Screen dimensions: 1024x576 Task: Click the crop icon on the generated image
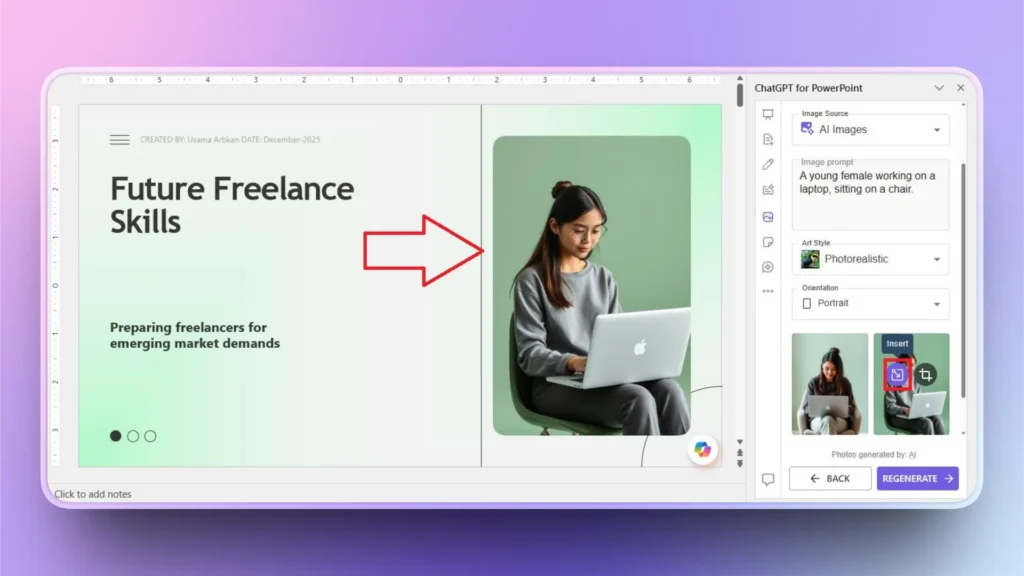click(x=927, y=373)
